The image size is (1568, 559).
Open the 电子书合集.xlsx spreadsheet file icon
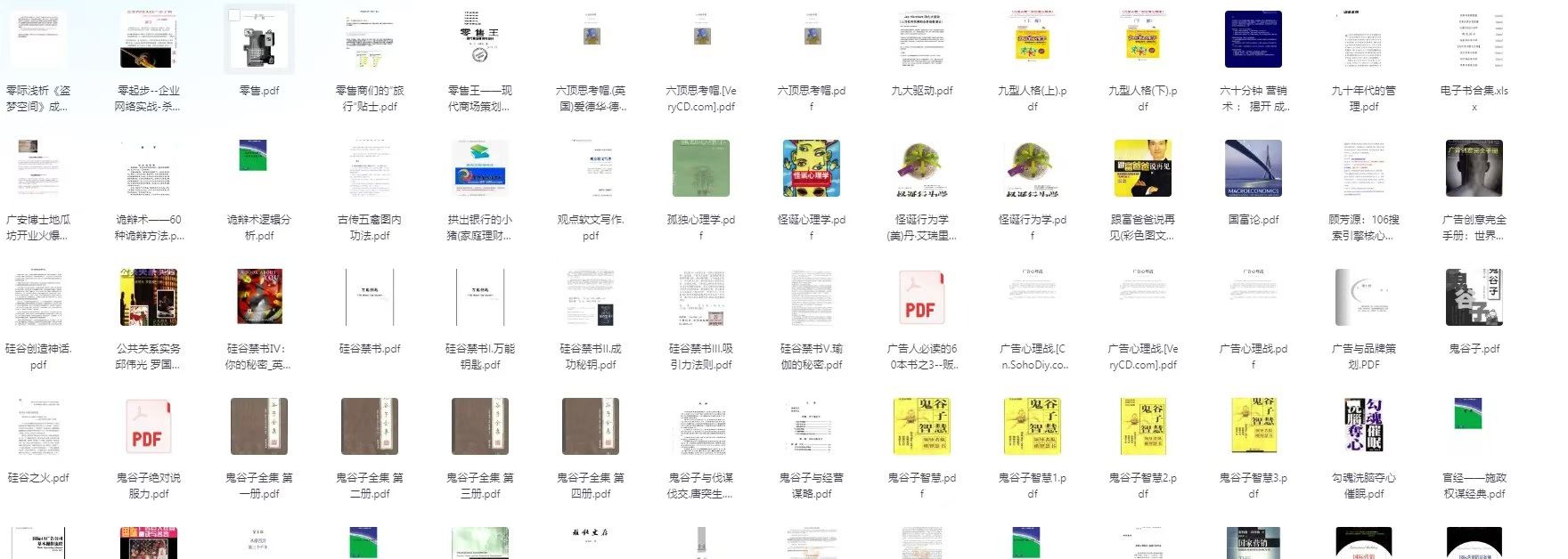tap(1474, 40)
